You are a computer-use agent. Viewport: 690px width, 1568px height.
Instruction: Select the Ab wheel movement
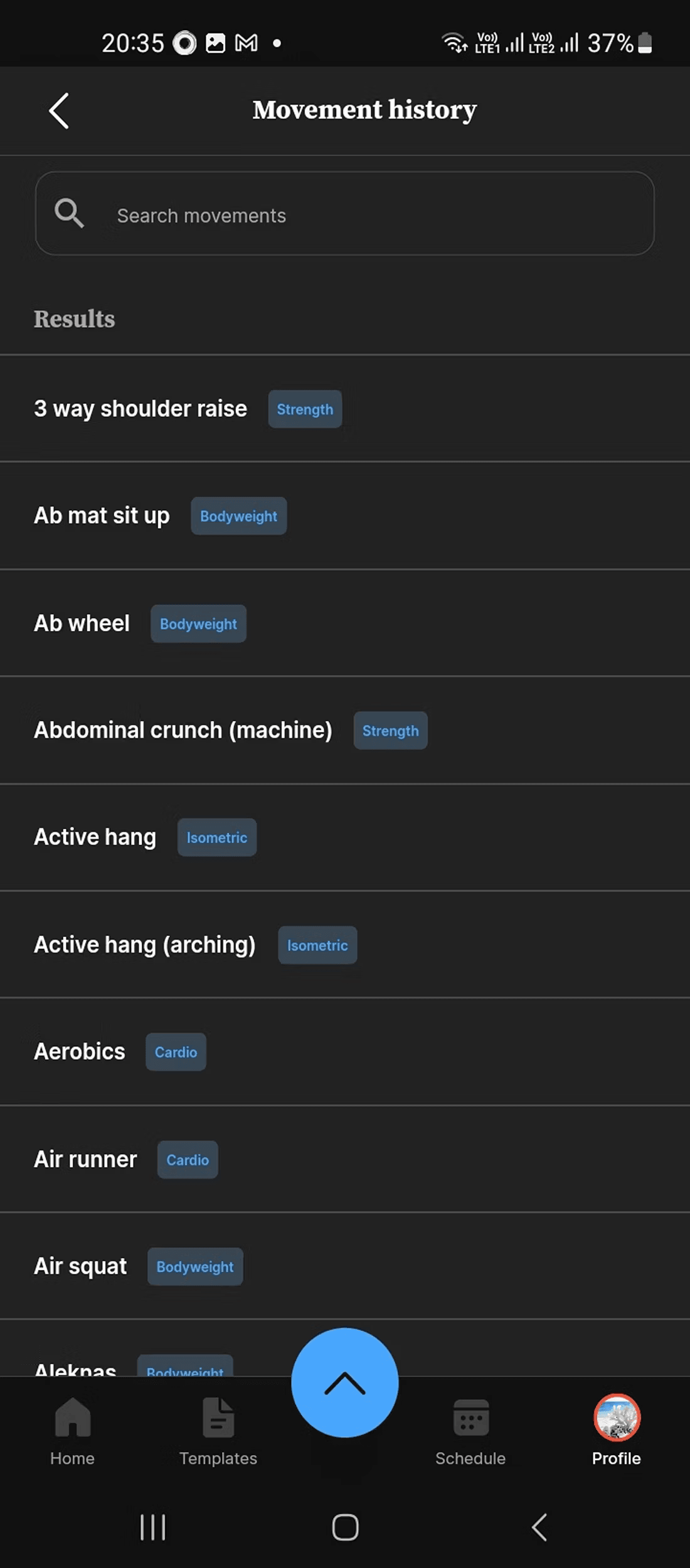click(x=82, y=623)
